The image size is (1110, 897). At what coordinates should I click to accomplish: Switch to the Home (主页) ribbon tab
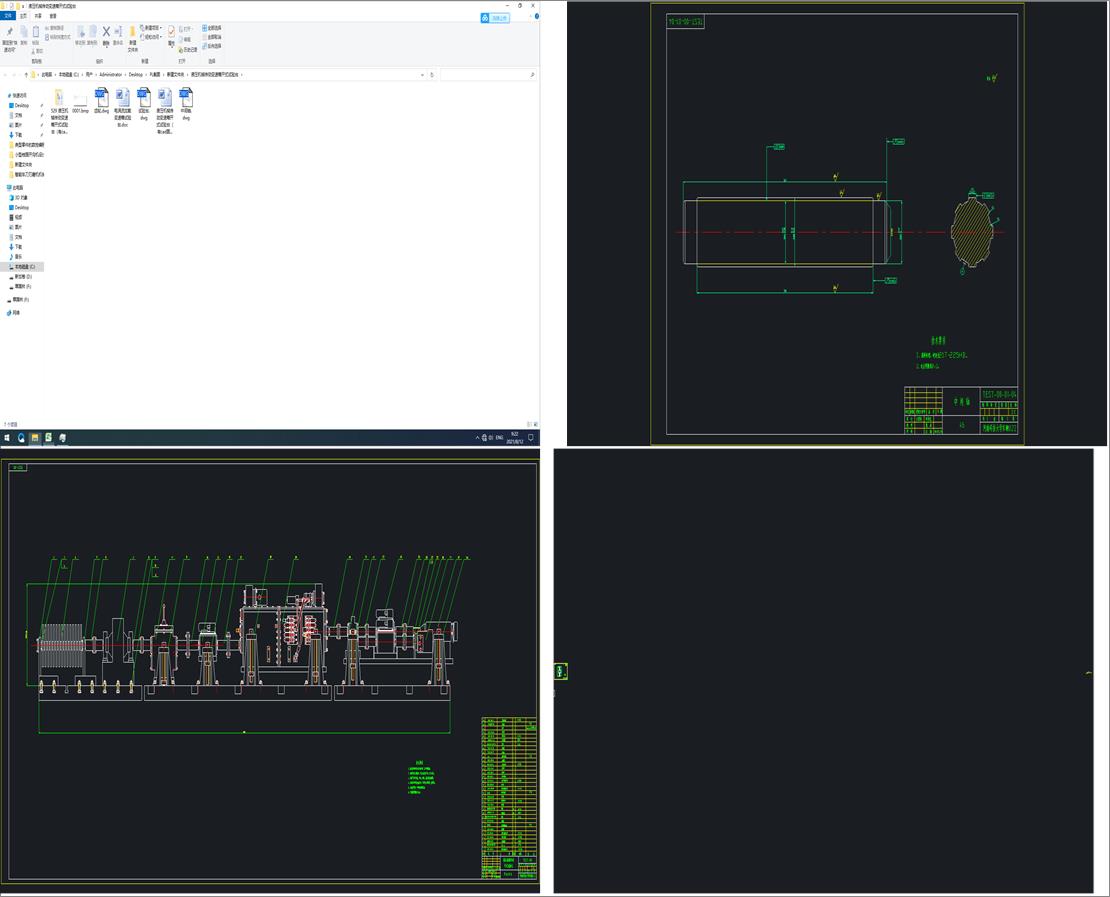click(23, 16)
